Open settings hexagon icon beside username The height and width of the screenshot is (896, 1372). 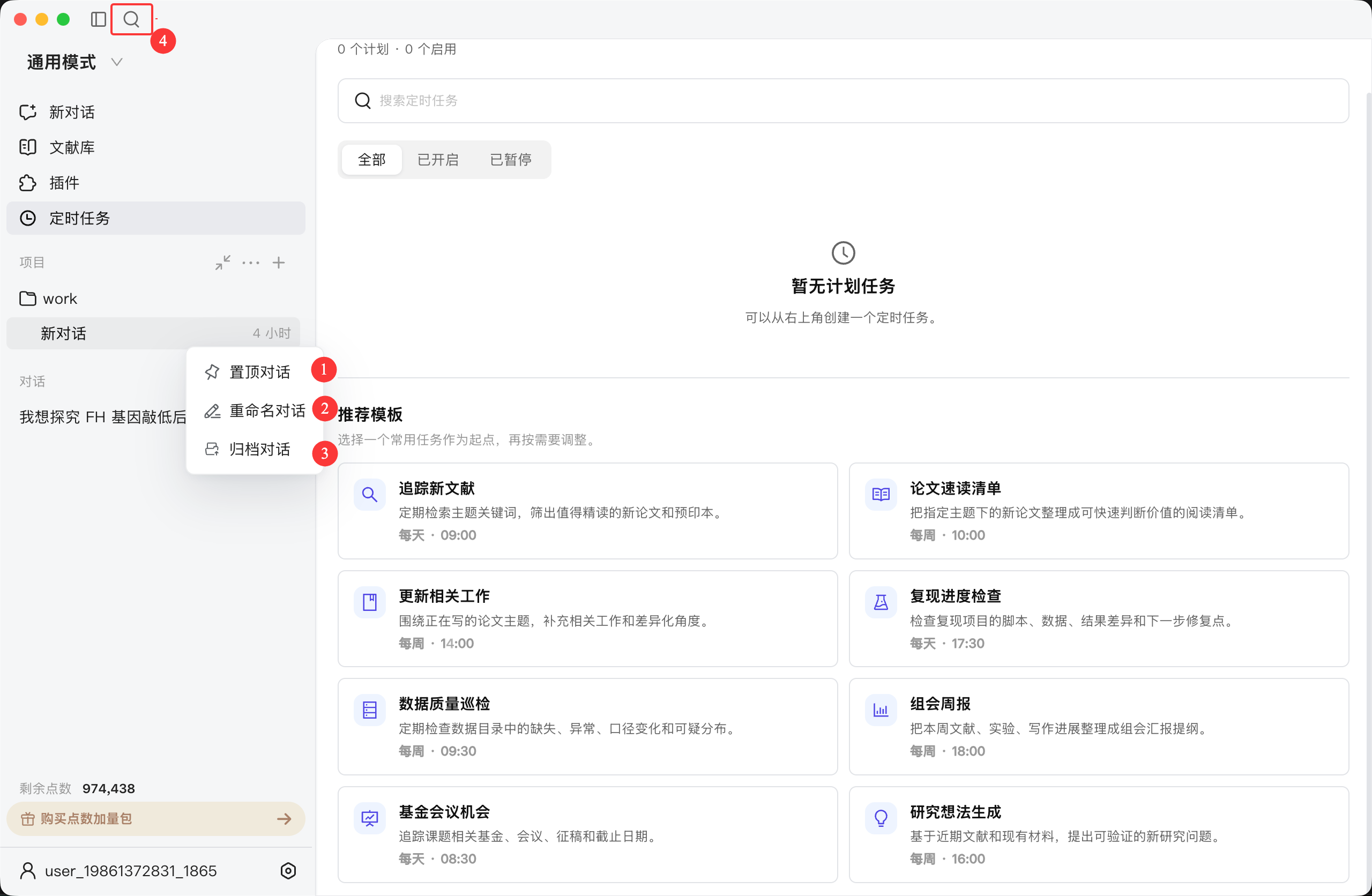(x=288, y=871)
